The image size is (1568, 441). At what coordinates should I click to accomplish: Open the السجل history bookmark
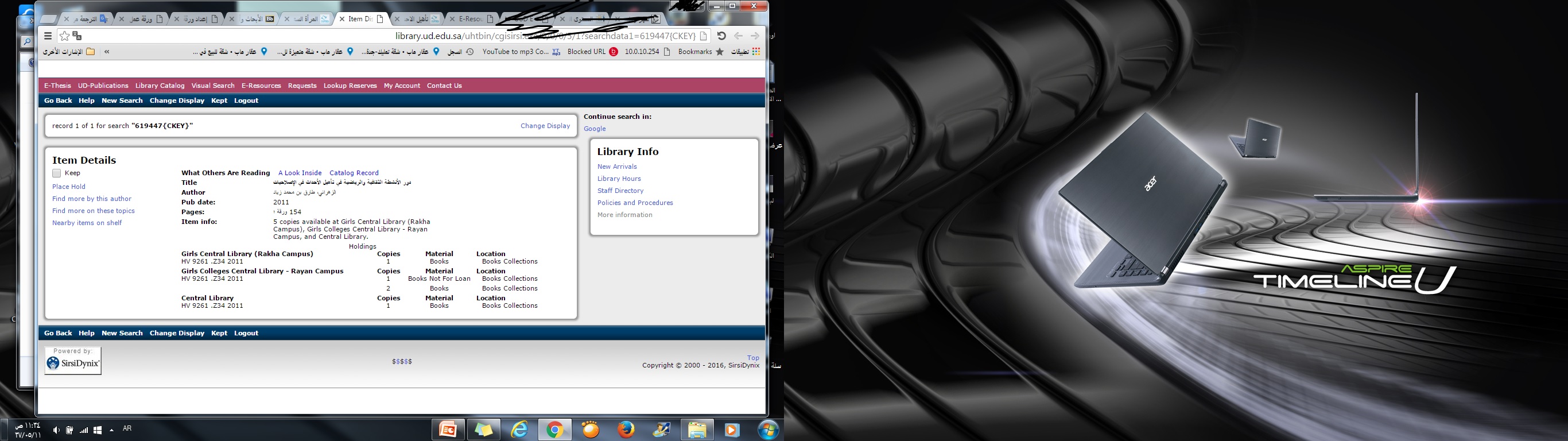pos(461,52)
